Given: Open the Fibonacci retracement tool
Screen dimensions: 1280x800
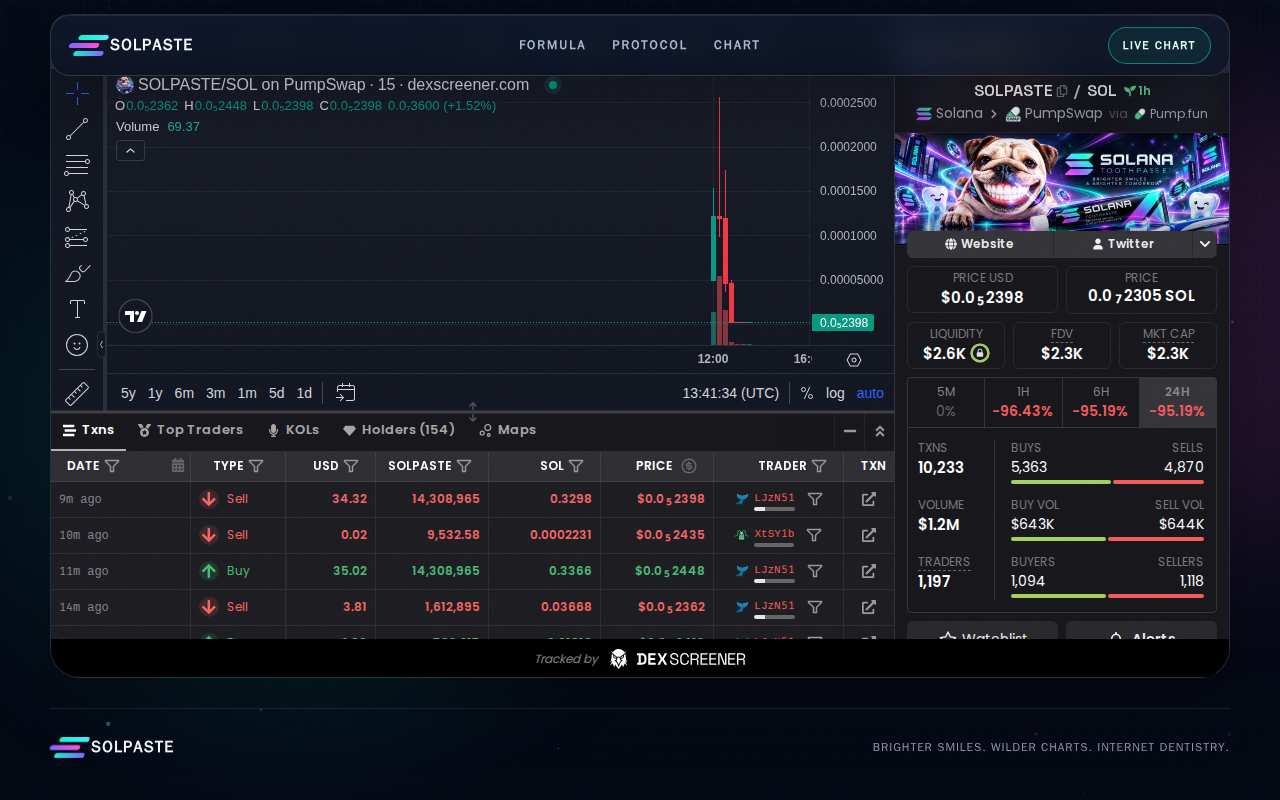Looking at the screenshot, I should [77, 165].
